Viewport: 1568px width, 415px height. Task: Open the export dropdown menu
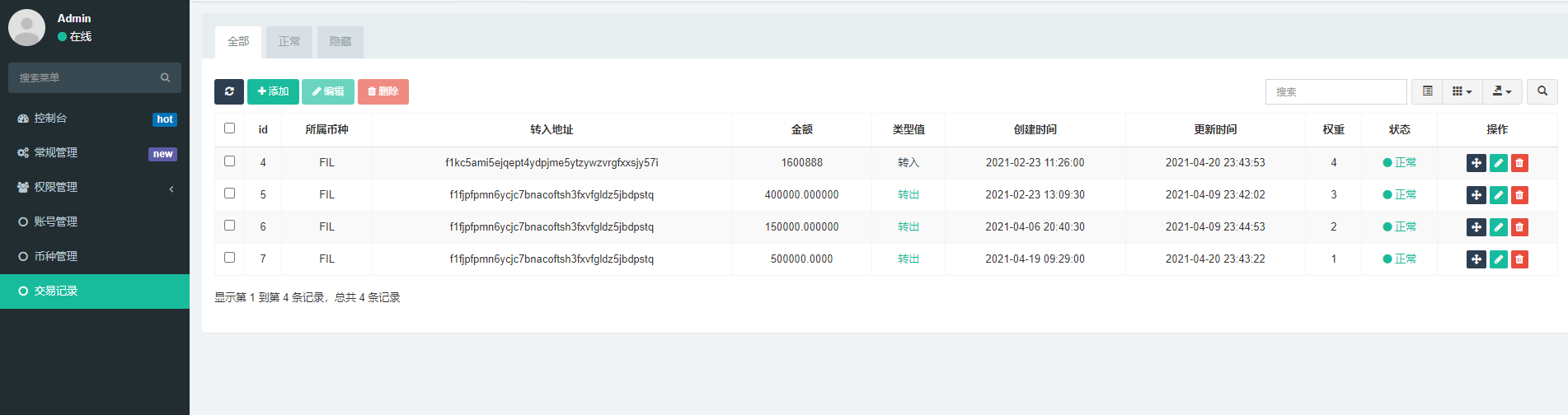click(x=1502, y=91)
